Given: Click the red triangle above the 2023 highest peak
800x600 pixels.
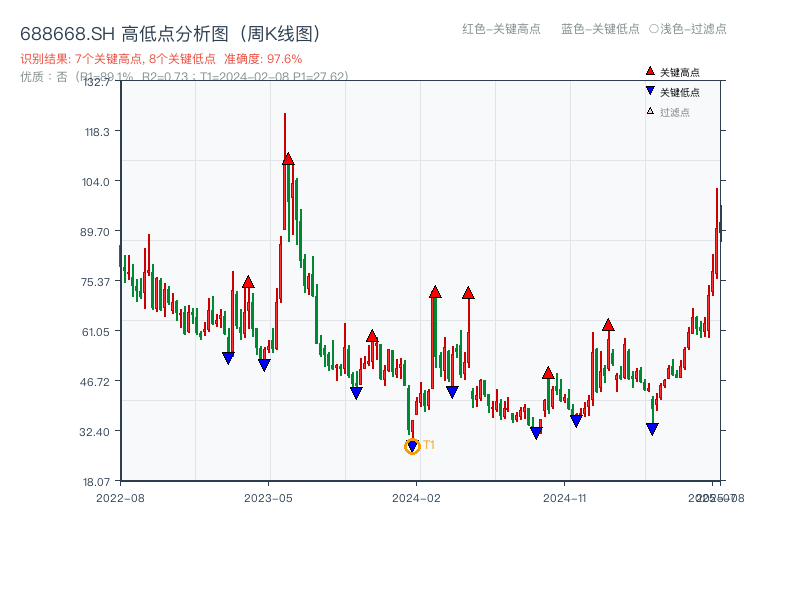Looking at the screenshot, I should tap(288, 158).
